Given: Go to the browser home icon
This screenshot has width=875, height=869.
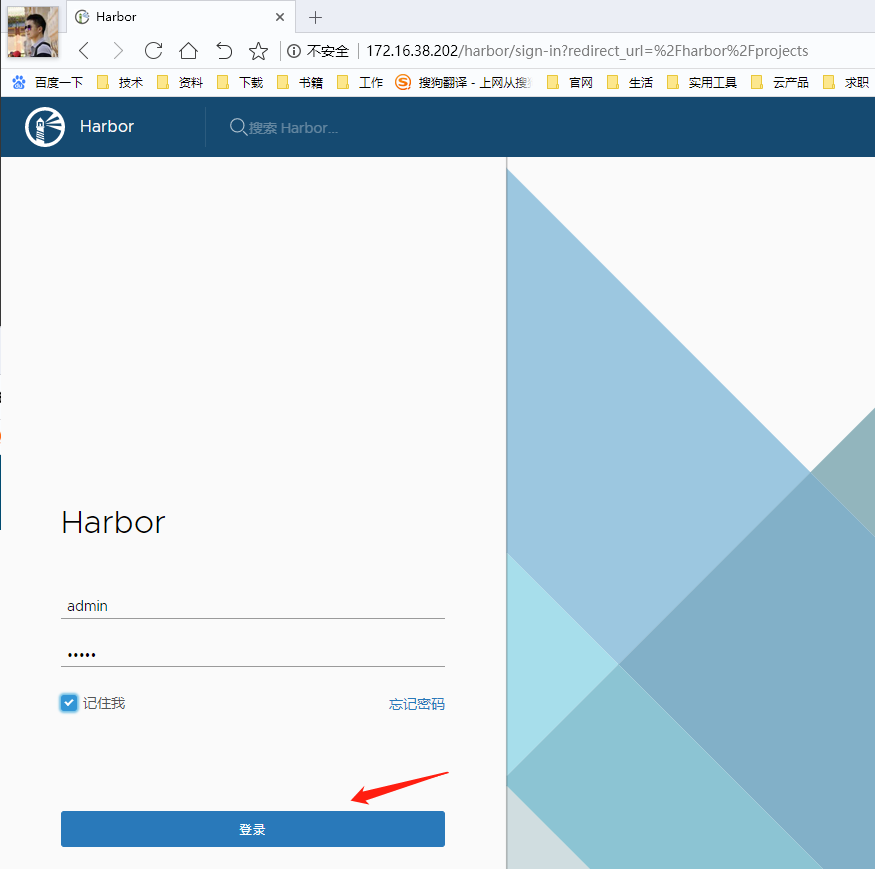Looking at the screenshot, I should click(x=189, y=51).
